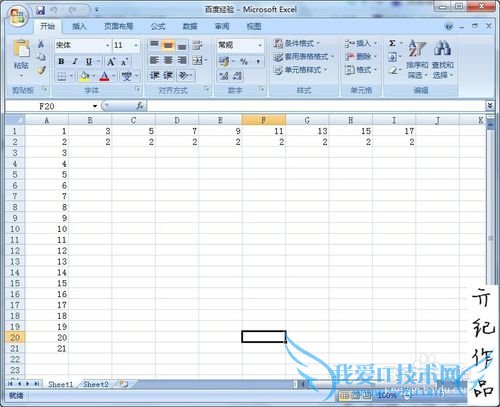Click the Fill down icon in editing group
The width and height of the screenshot is (500, 407).
pyautogui.click(x=393, y=57)
